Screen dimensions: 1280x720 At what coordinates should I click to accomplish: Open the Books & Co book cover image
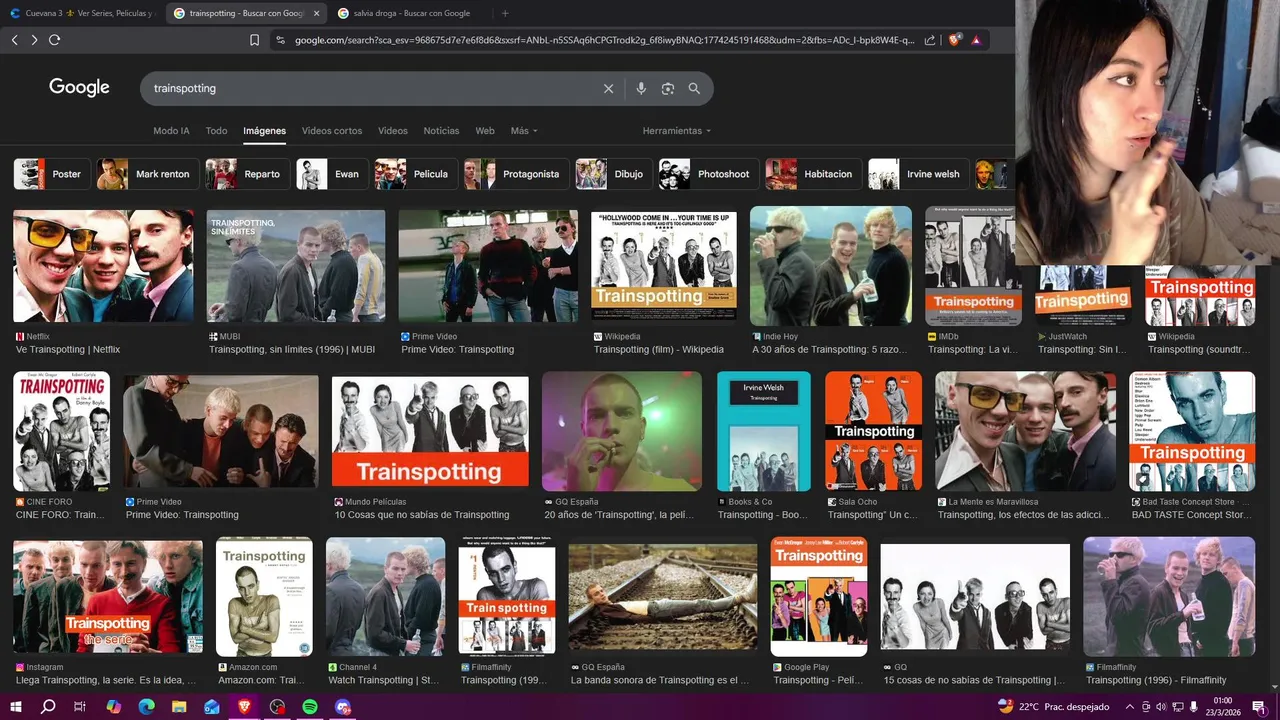[x=764, y=431]
